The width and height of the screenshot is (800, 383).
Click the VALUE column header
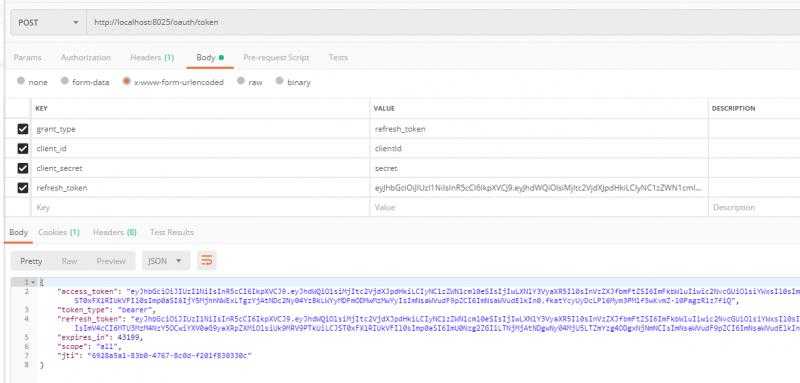384,109
